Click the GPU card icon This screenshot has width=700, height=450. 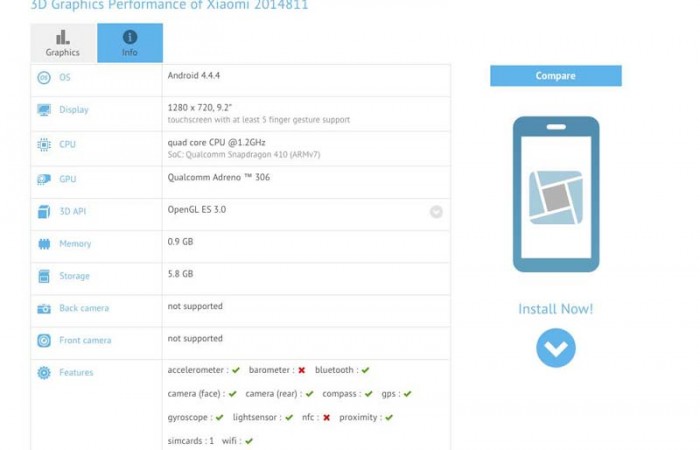(x=44, y=180)
